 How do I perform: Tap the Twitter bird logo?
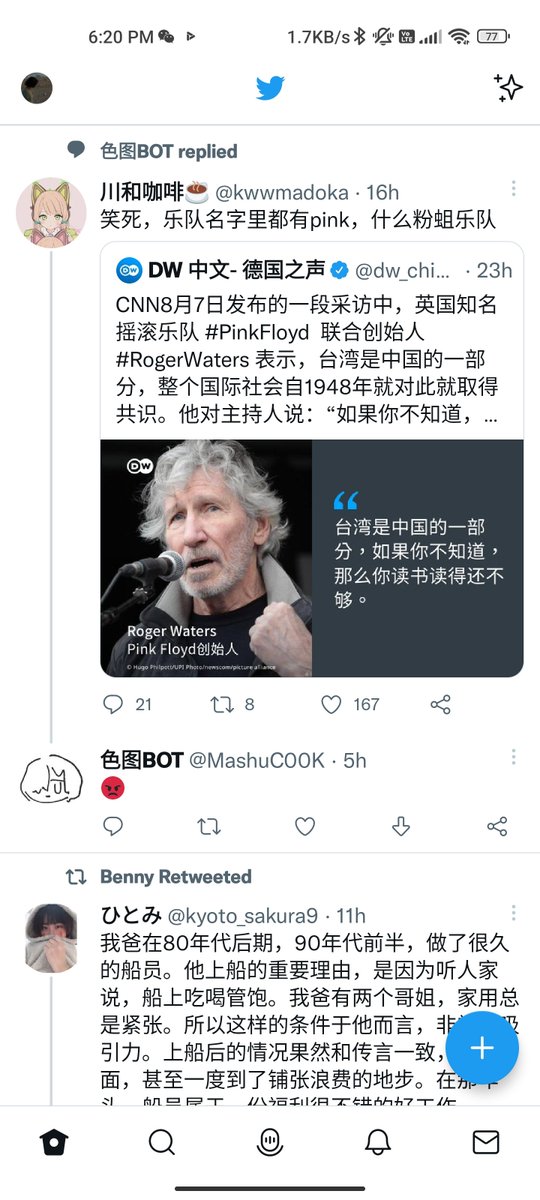point(270,88)
